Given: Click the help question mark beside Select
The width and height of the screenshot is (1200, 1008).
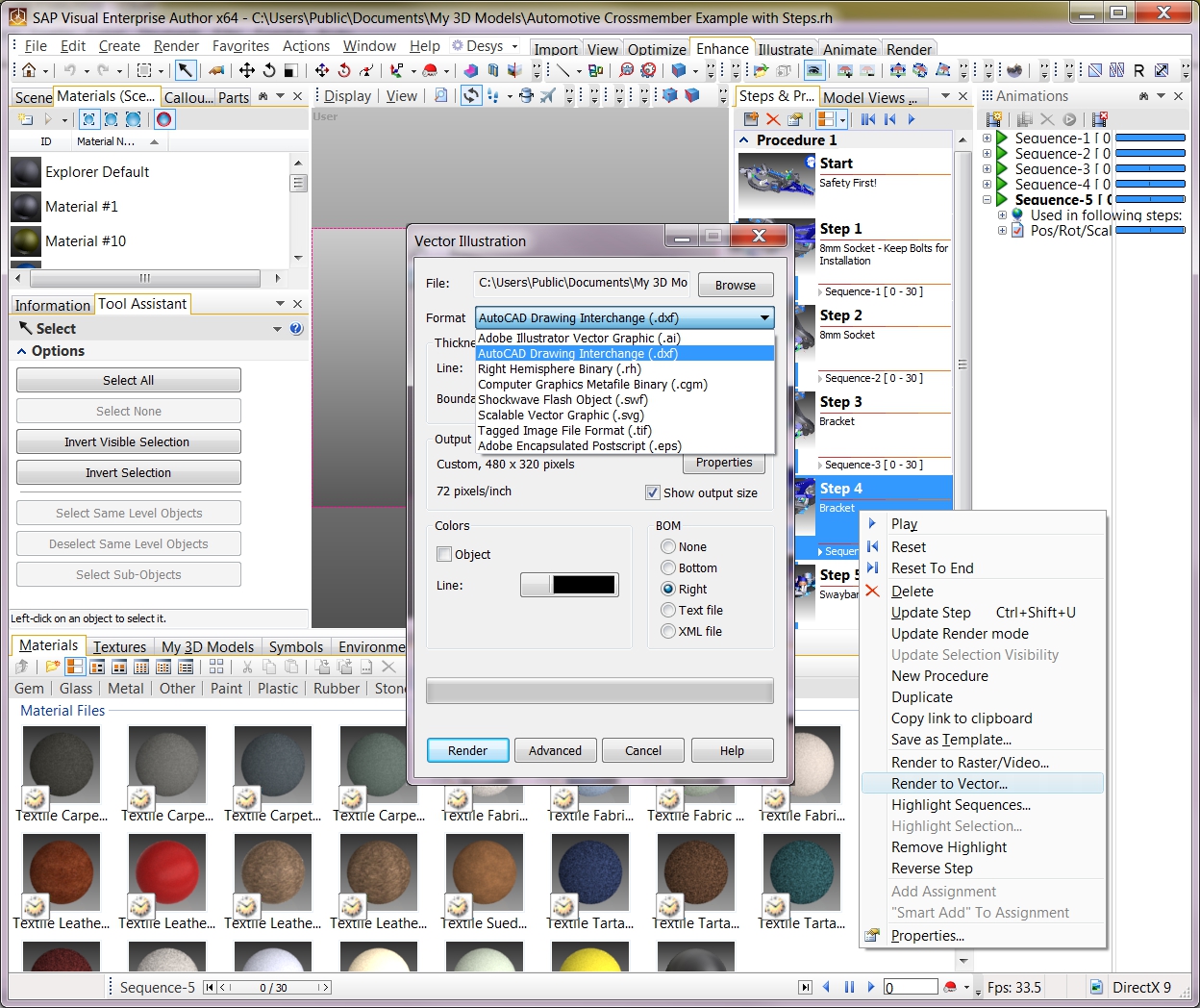Looking at the screenshot, I should click(x=296, y=329).
